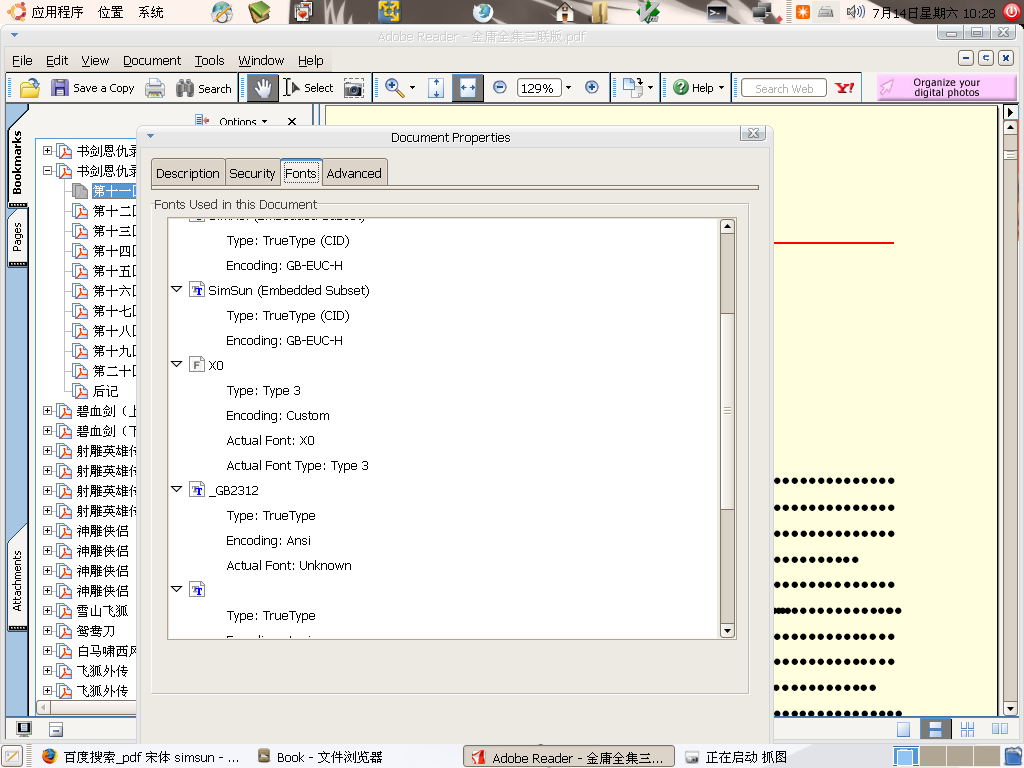Screen dimensions: 1024x768
Task: Click the Yahoo search icon
Action: [x=844, y=88]
